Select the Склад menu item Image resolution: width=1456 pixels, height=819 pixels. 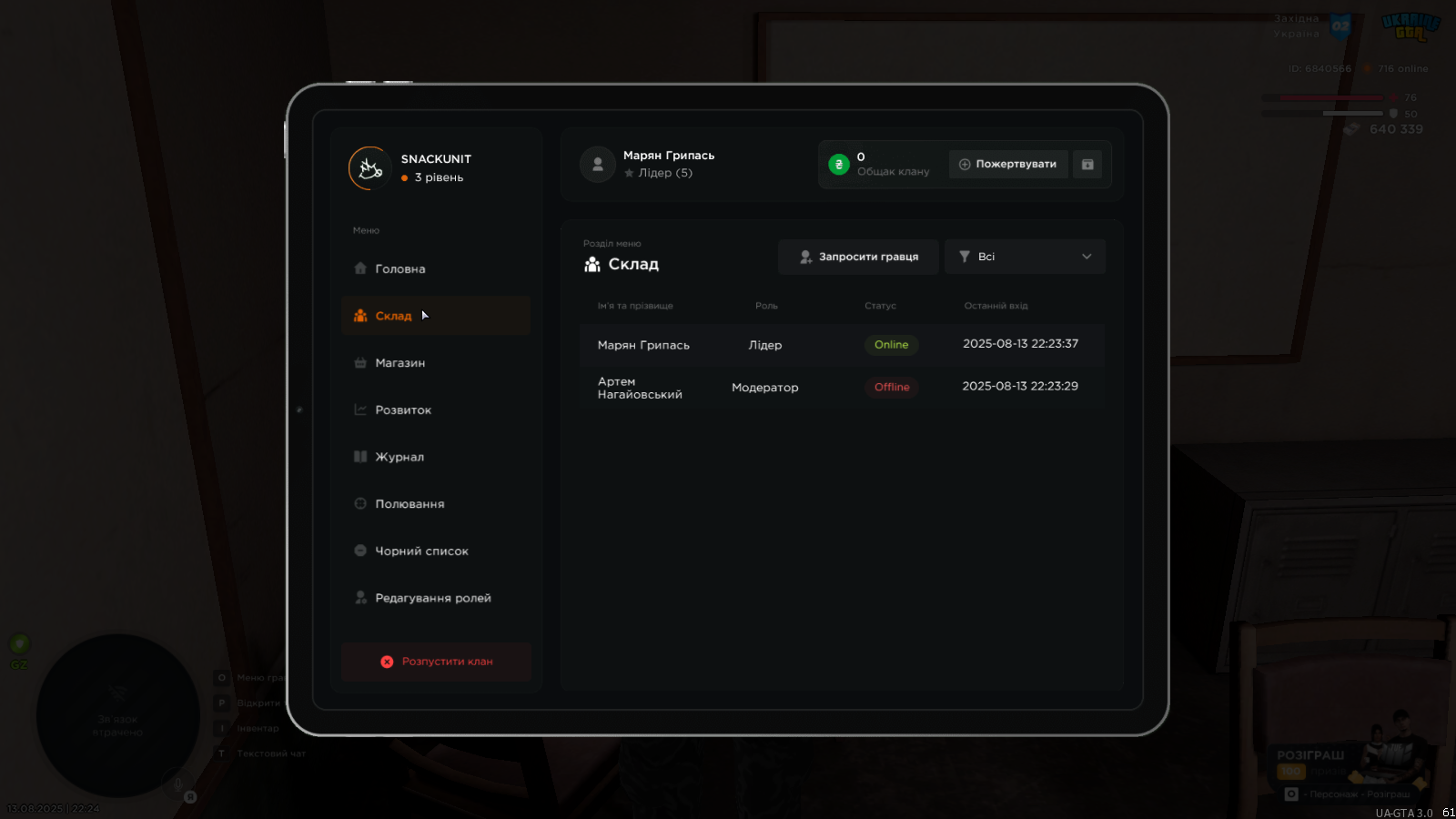(x=435, y=316)
